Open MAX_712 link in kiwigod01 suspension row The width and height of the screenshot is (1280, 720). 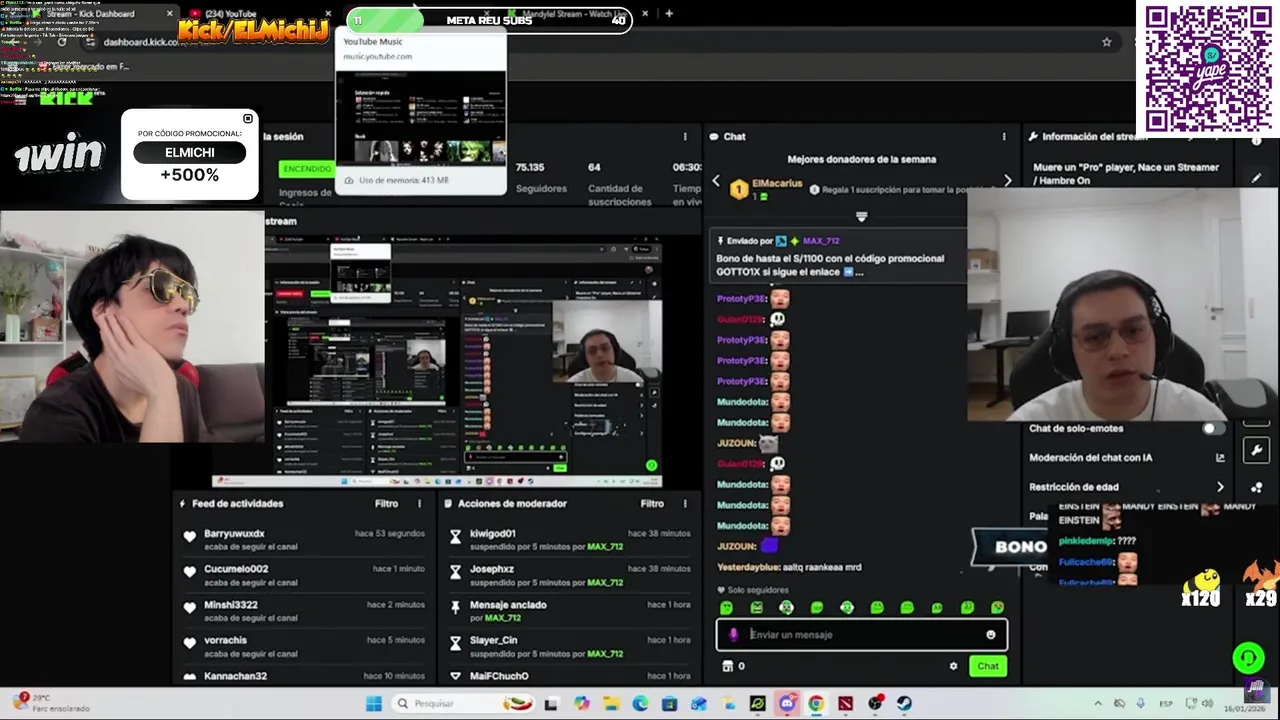tap(605, 547)
